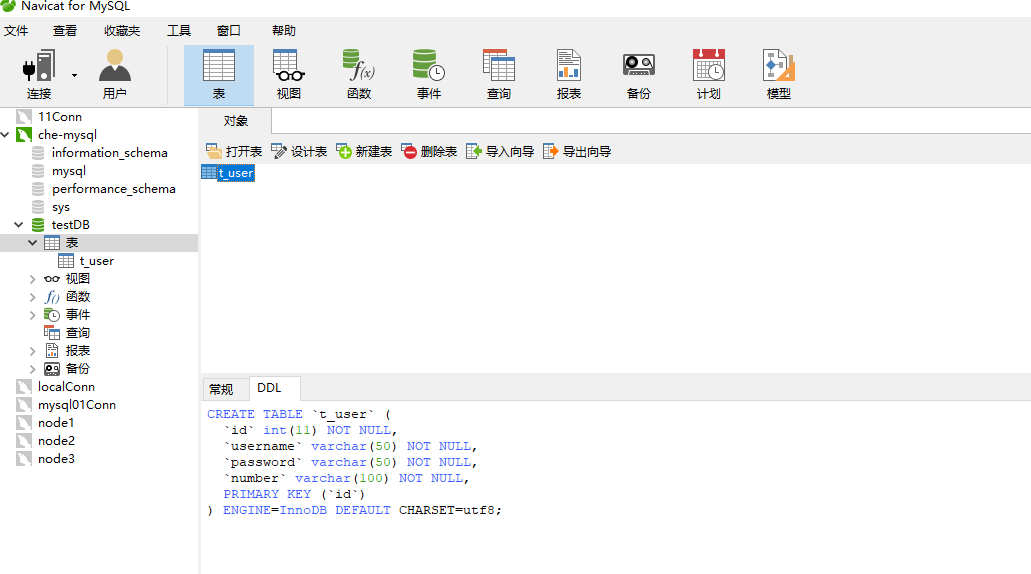Screen dimensions: 1031x574
Task: Click the 新建表 button
Action: (364, 152)
